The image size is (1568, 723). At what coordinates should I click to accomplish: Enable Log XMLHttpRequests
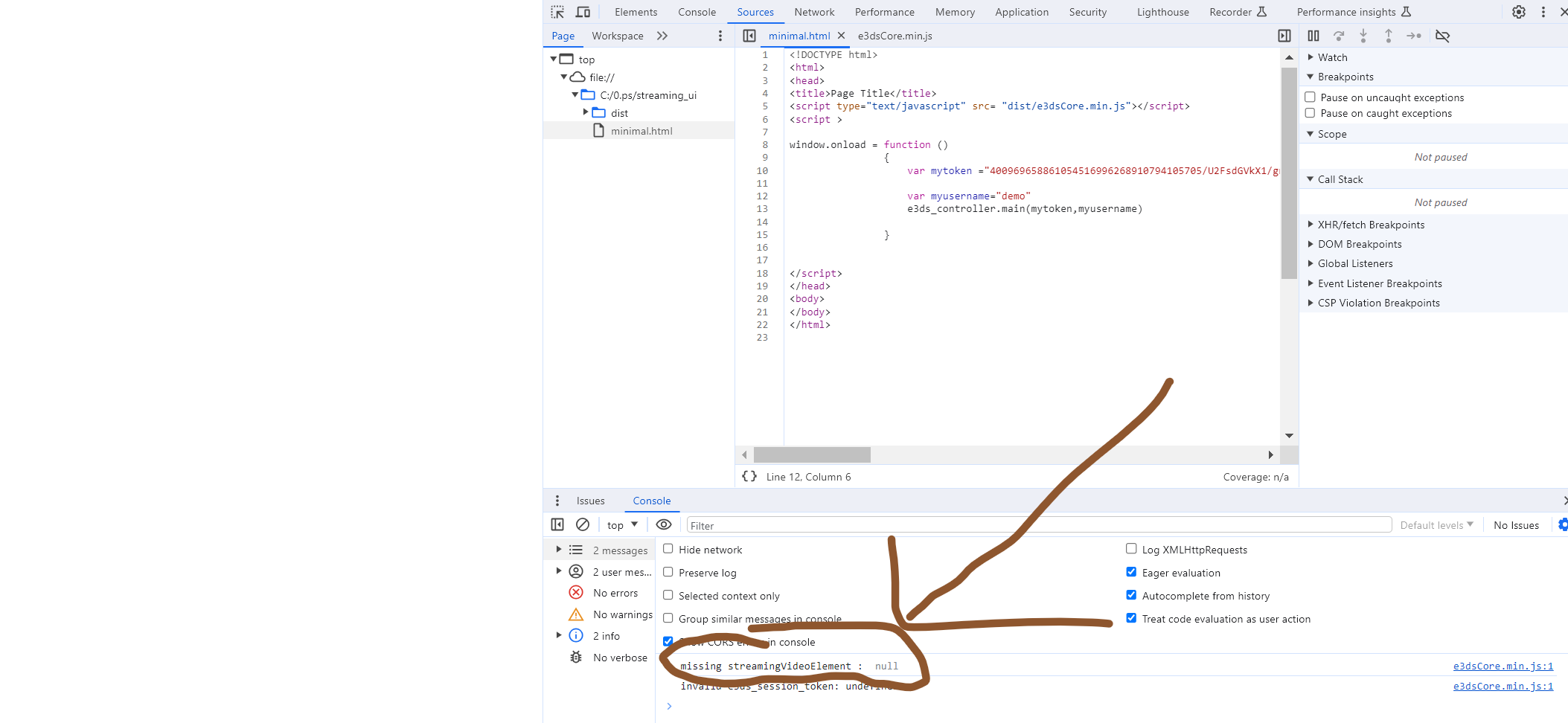pyautogui.click(x=1131, y=549)
